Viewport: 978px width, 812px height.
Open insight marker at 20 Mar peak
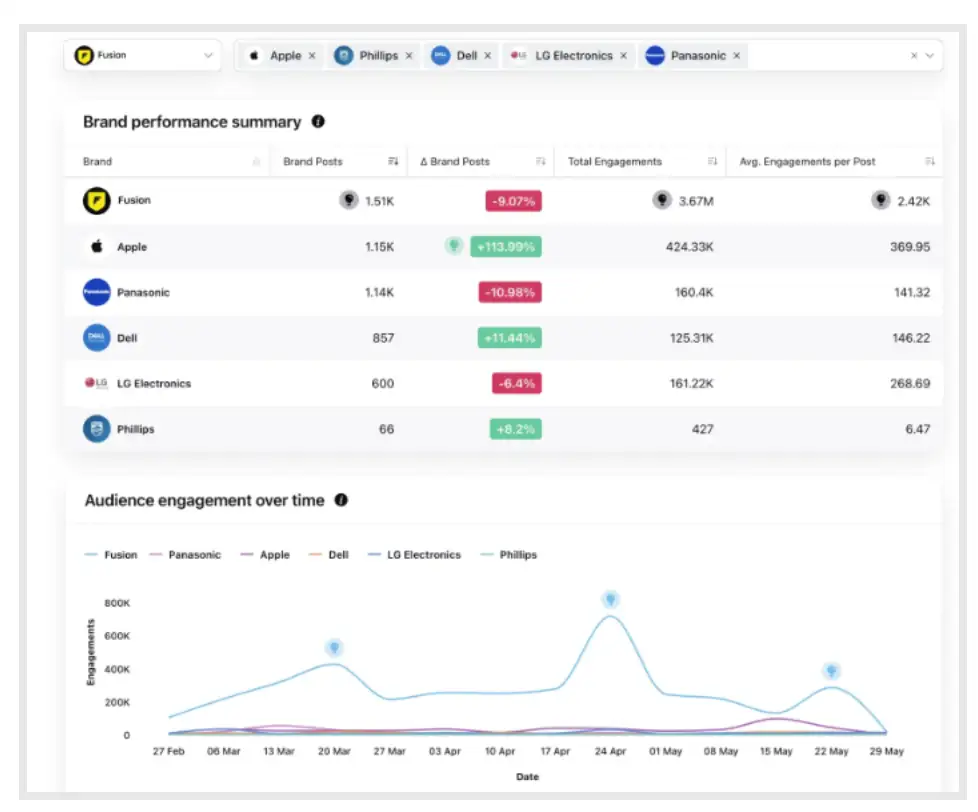(x=334, y=647)
